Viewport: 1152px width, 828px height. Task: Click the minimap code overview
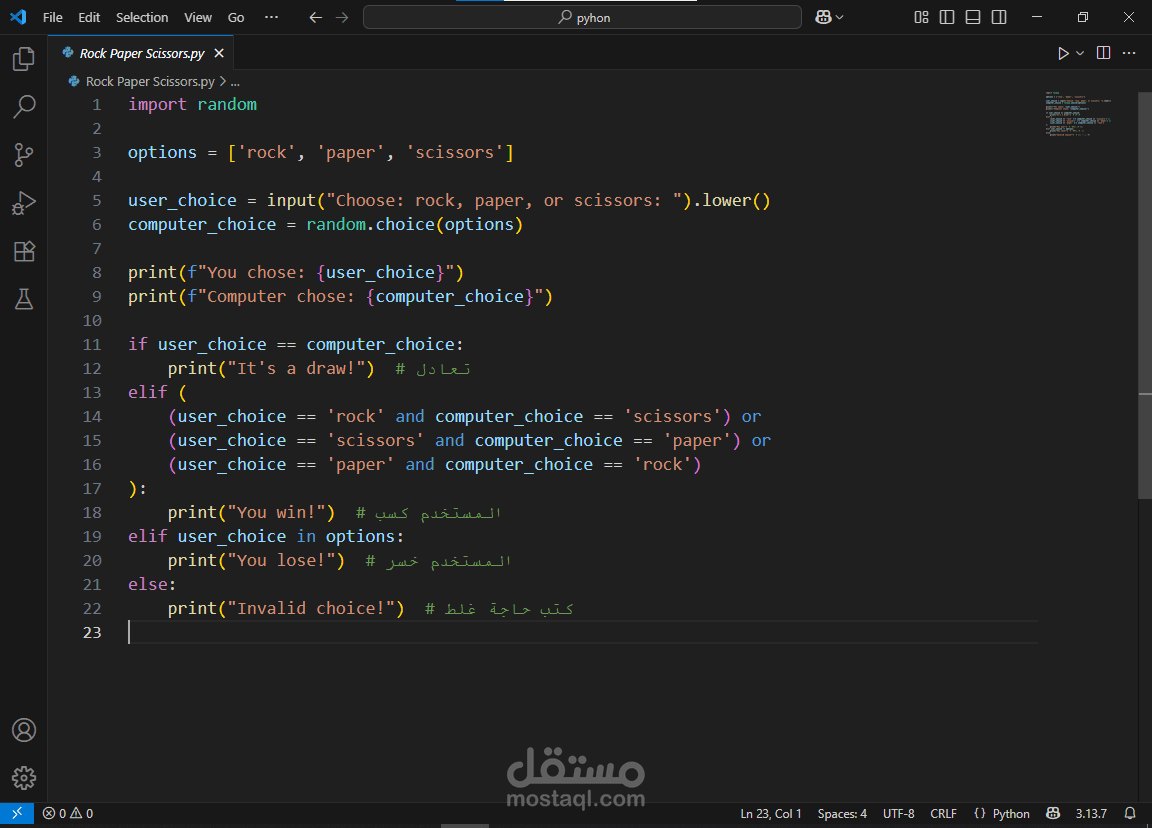tap(1079, 114)
